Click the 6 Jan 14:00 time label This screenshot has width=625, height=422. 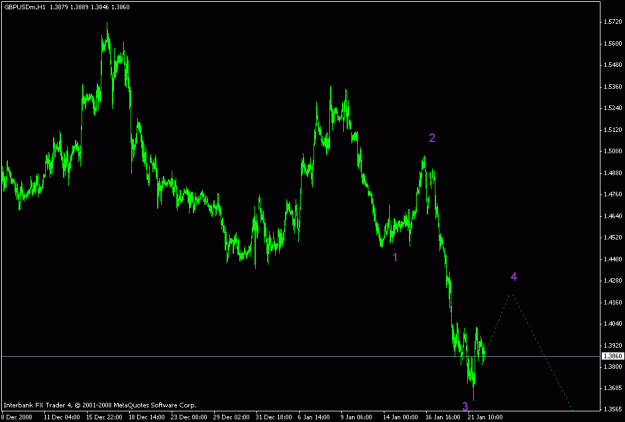pyautogui.click(x=314, y=417)
